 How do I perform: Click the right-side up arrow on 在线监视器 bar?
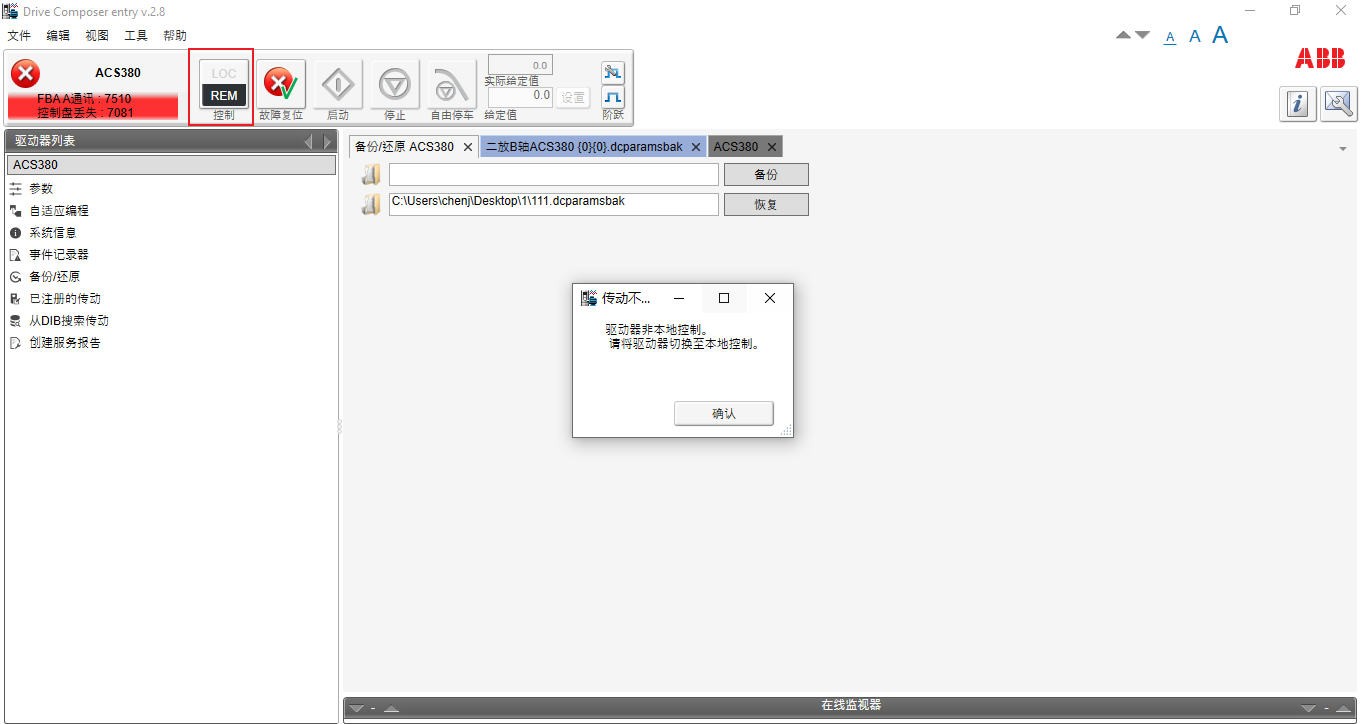click(1344, 708)
